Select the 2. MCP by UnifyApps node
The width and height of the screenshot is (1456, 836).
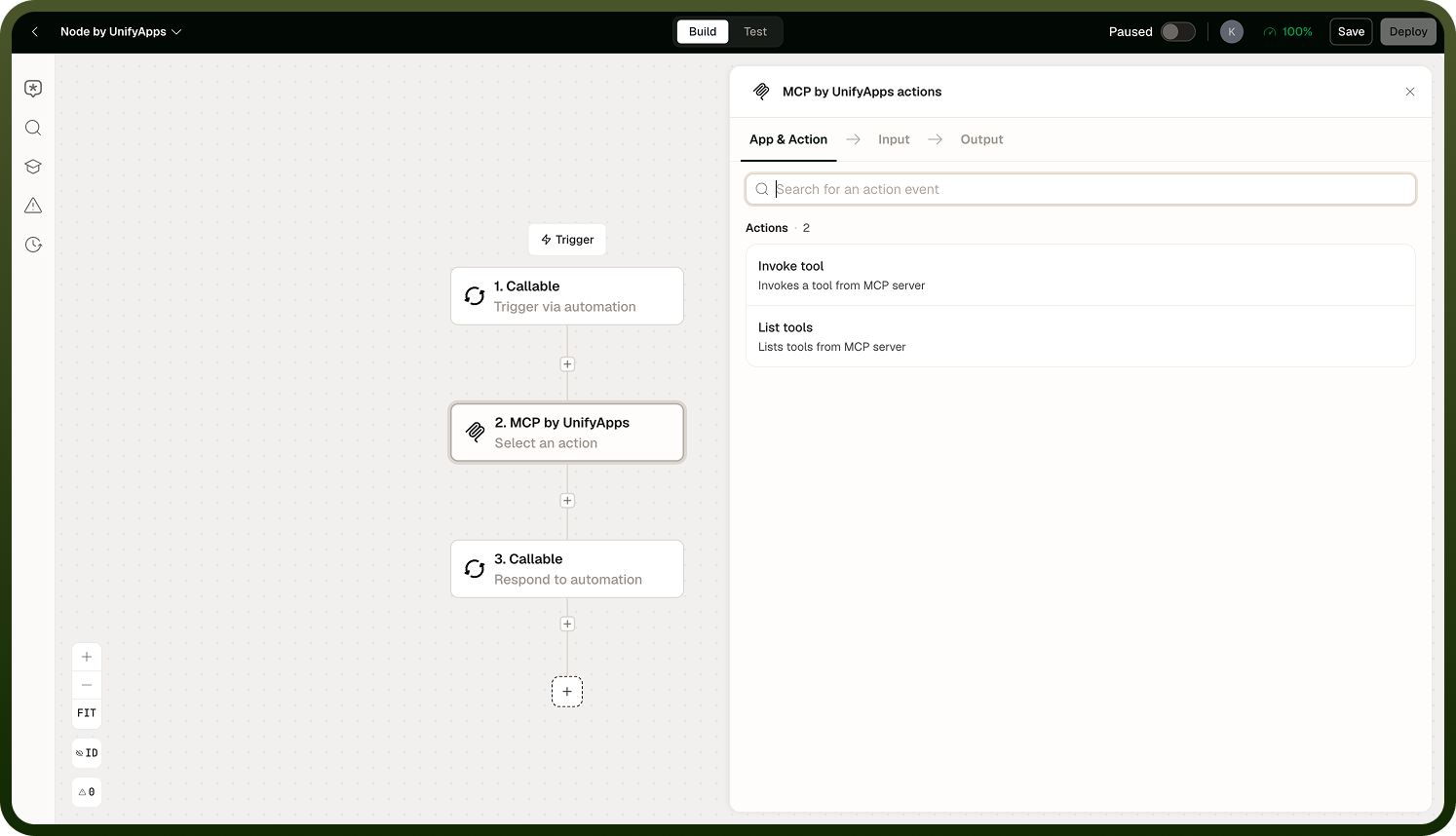[567, 433]
